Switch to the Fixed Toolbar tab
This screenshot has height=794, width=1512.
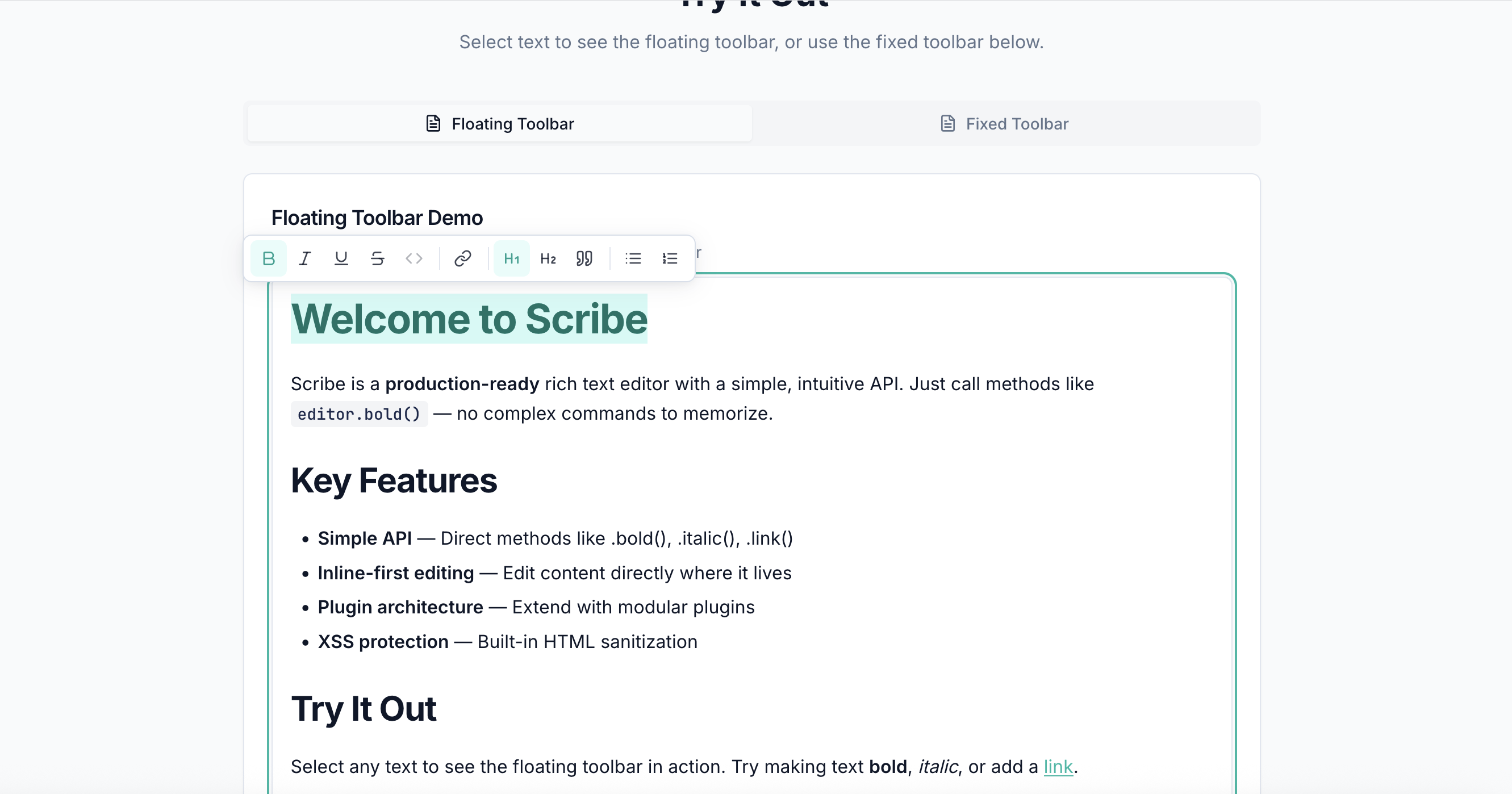click(1004, 123)
